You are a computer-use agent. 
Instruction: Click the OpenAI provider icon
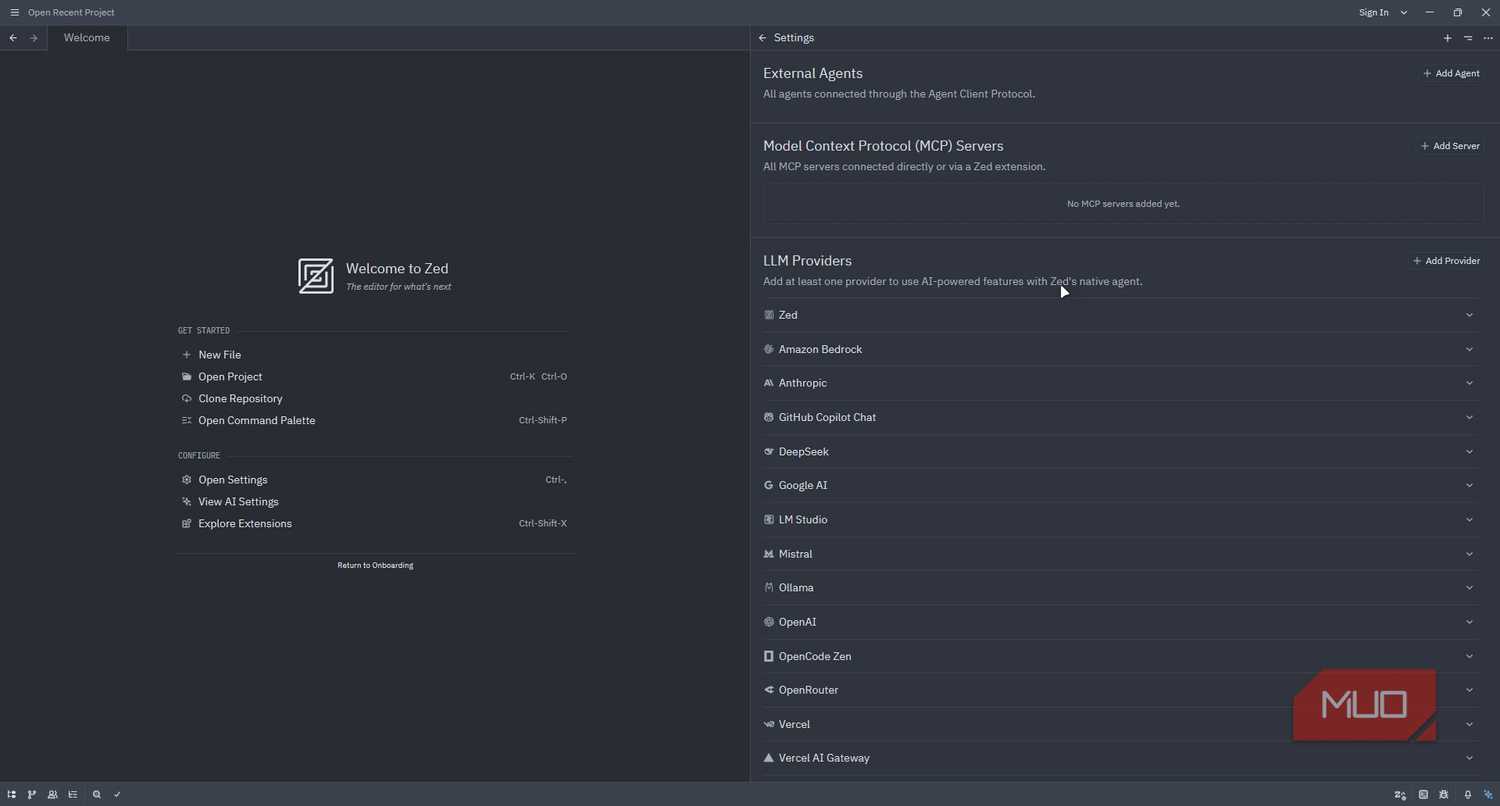click(x=768, y=622)
